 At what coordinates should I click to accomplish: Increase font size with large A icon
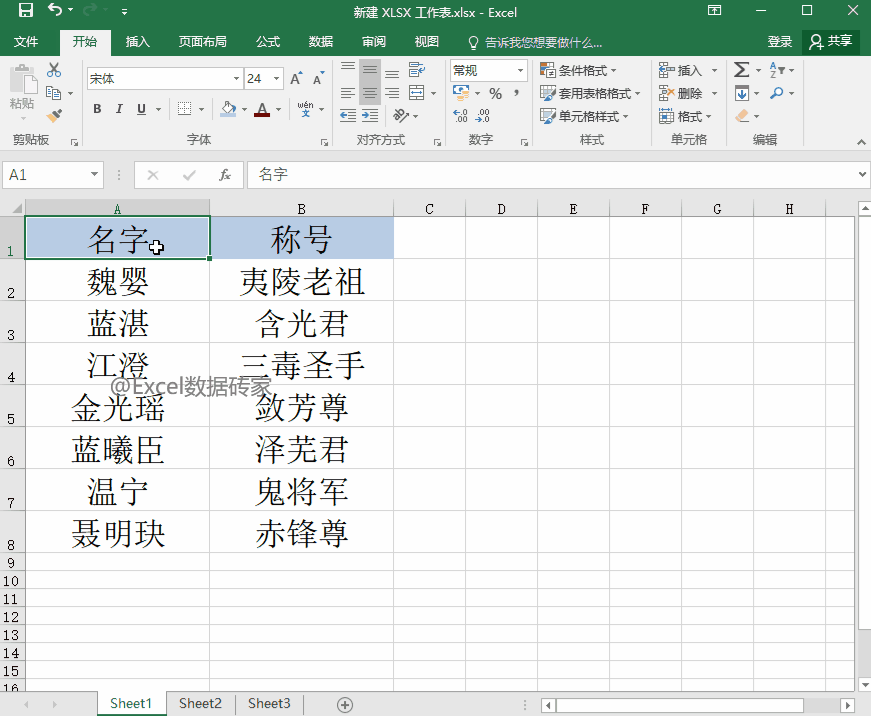point(296,79)
